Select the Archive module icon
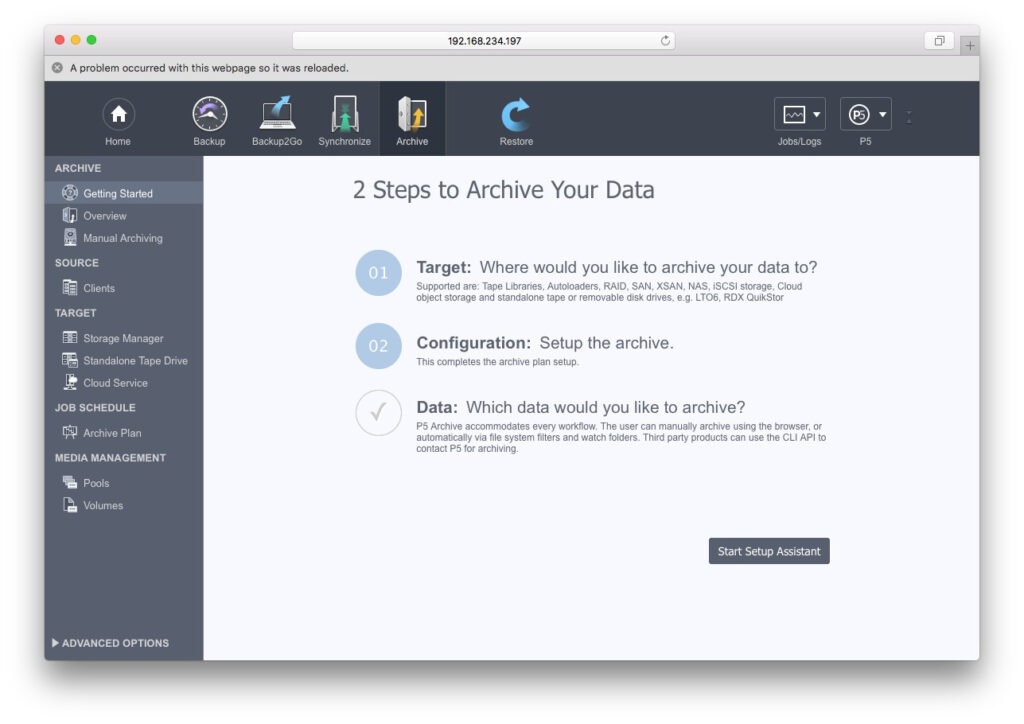1024x724 pixels. tap(412, 116)
